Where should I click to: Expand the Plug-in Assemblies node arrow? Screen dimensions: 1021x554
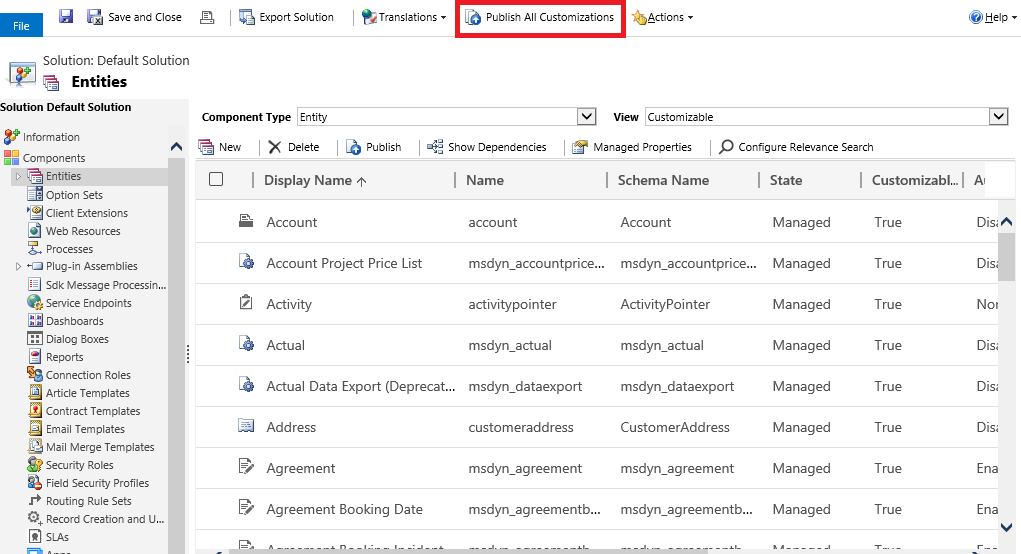point(18,266)
